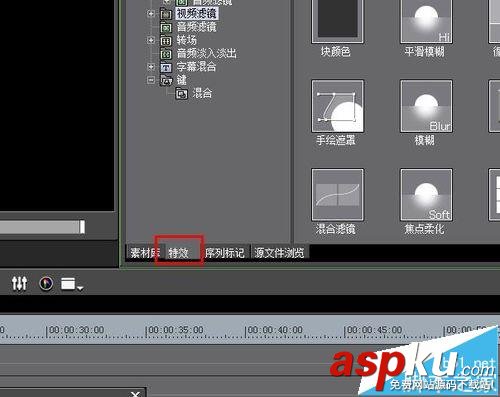Click the 转场 folder icon
The width and height of the screenshot is (500, 397).
pos(166,41)
